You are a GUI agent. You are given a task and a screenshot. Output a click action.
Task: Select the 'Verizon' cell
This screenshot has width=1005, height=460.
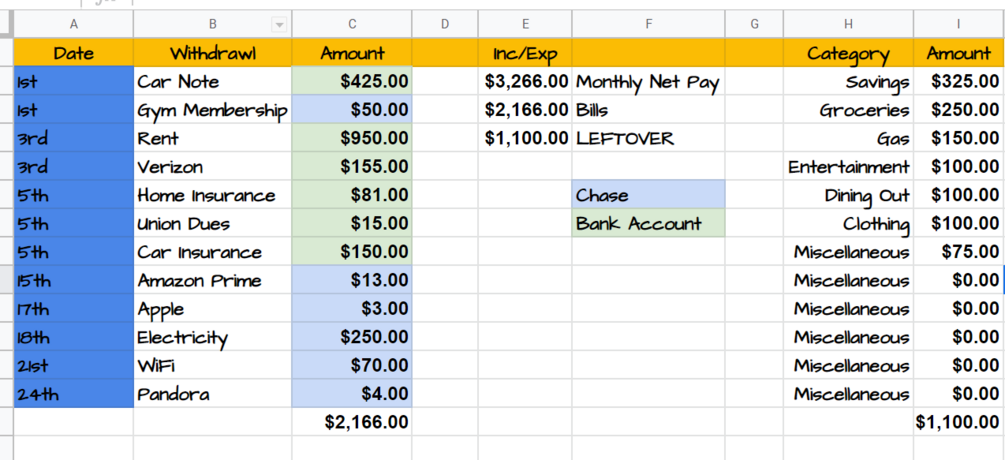click(213, 167)
